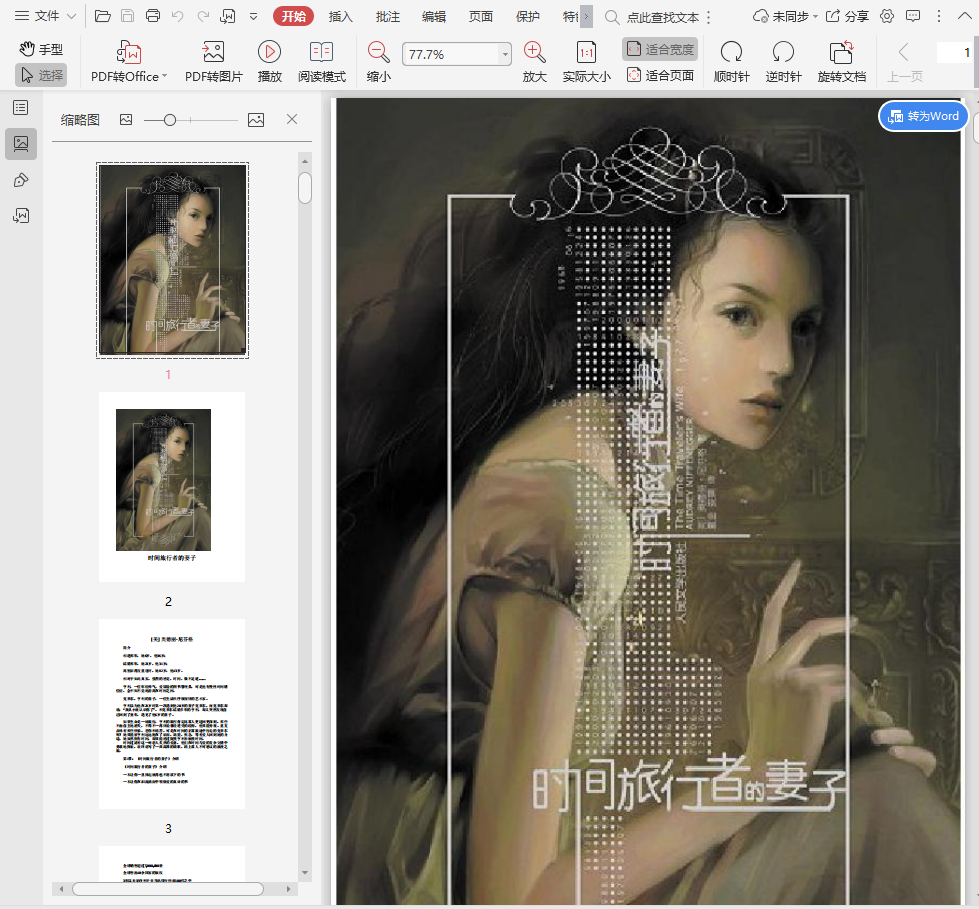Click the 播放 play icon

pos(269,52)
